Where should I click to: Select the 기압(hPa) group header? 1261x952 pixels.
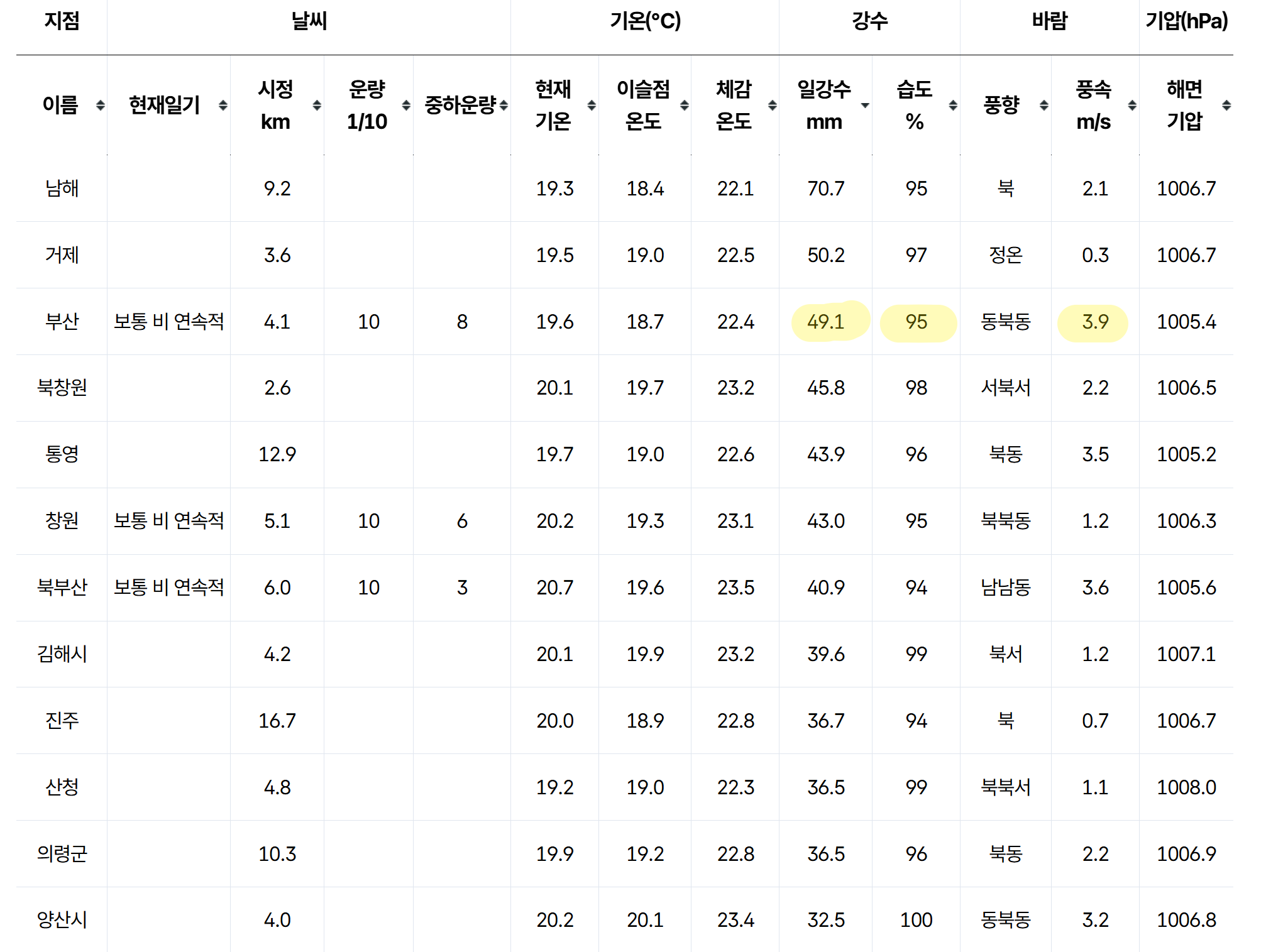point(1187,21)
